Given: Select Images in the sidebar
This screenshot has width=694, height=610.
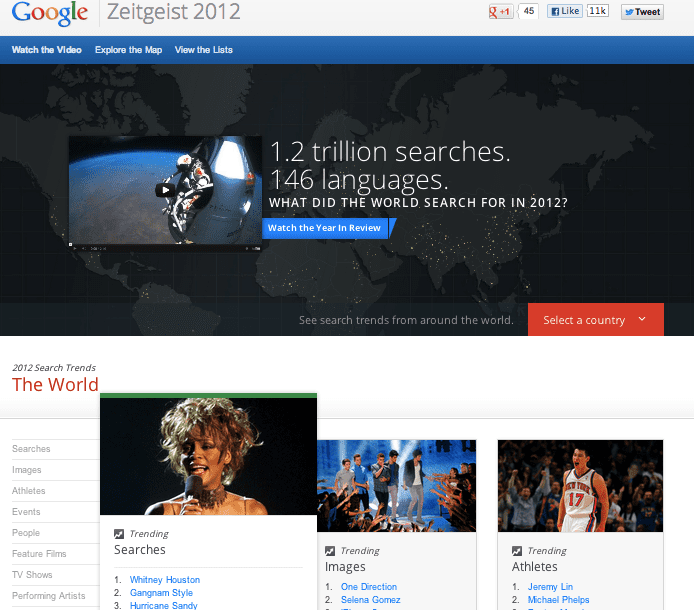Looking at the screenshot, I should point(27,470).
